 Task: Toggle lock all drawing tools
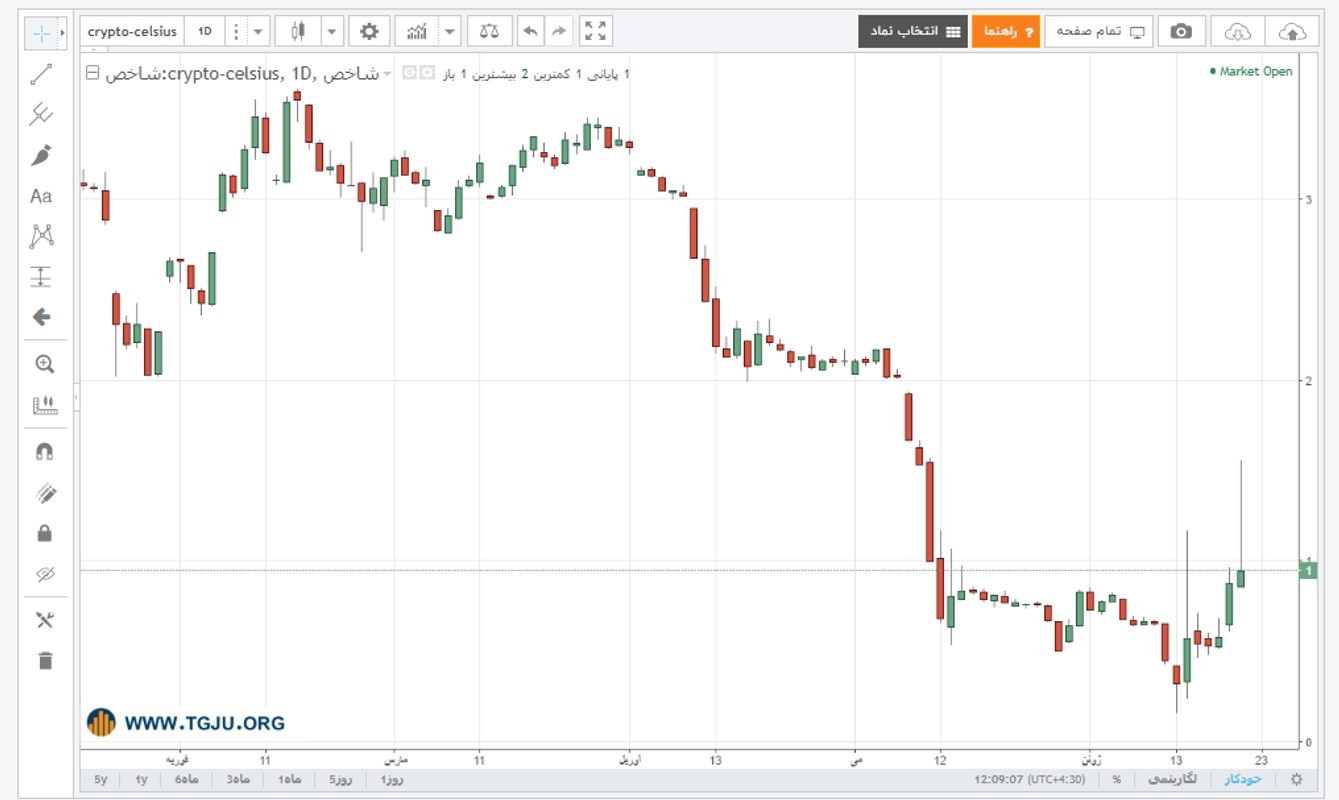click(x=44, y=533)
